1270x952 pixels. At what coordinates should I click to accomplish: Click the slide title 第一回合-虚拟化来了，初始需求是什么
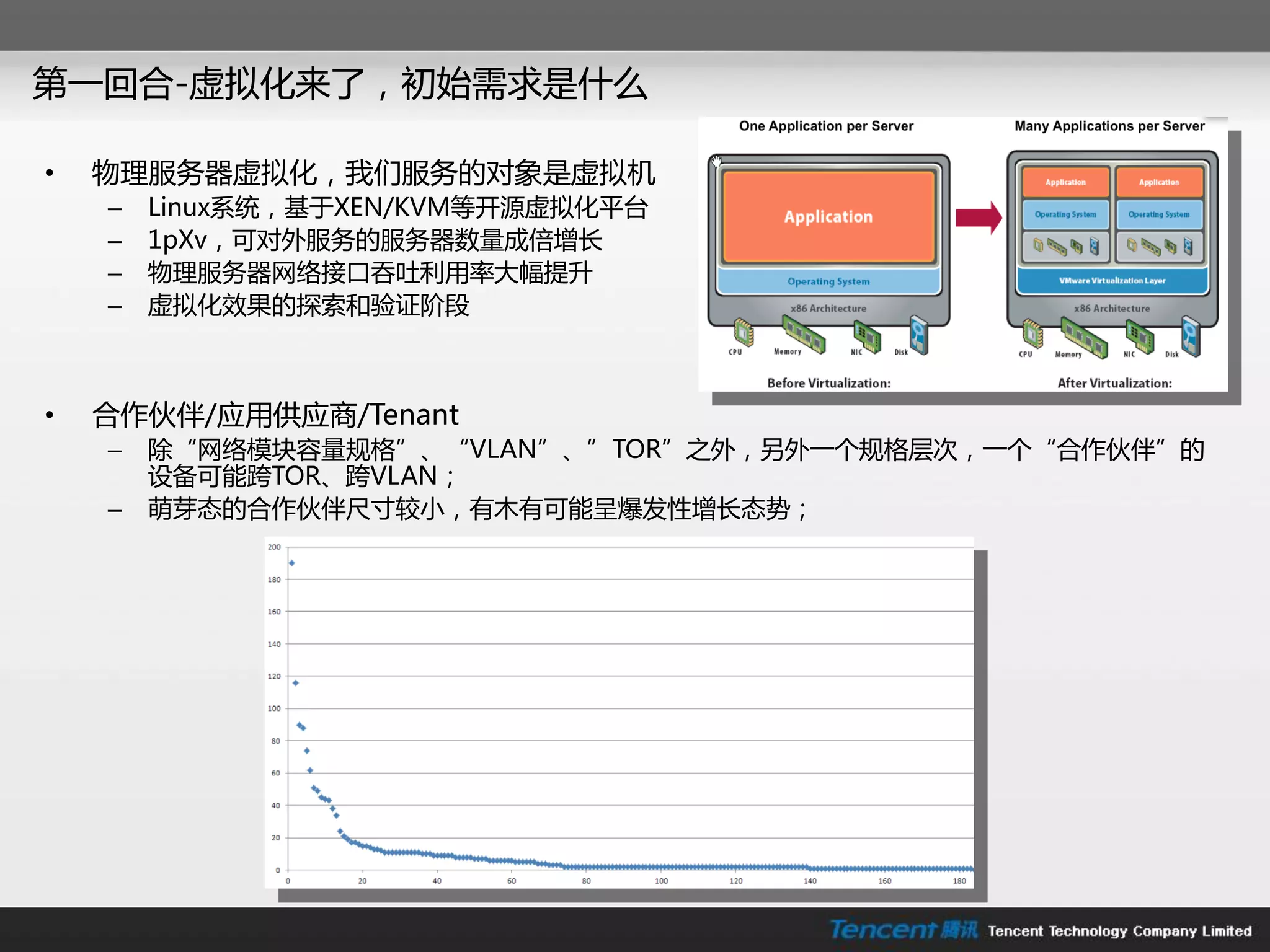click(340, 84)
